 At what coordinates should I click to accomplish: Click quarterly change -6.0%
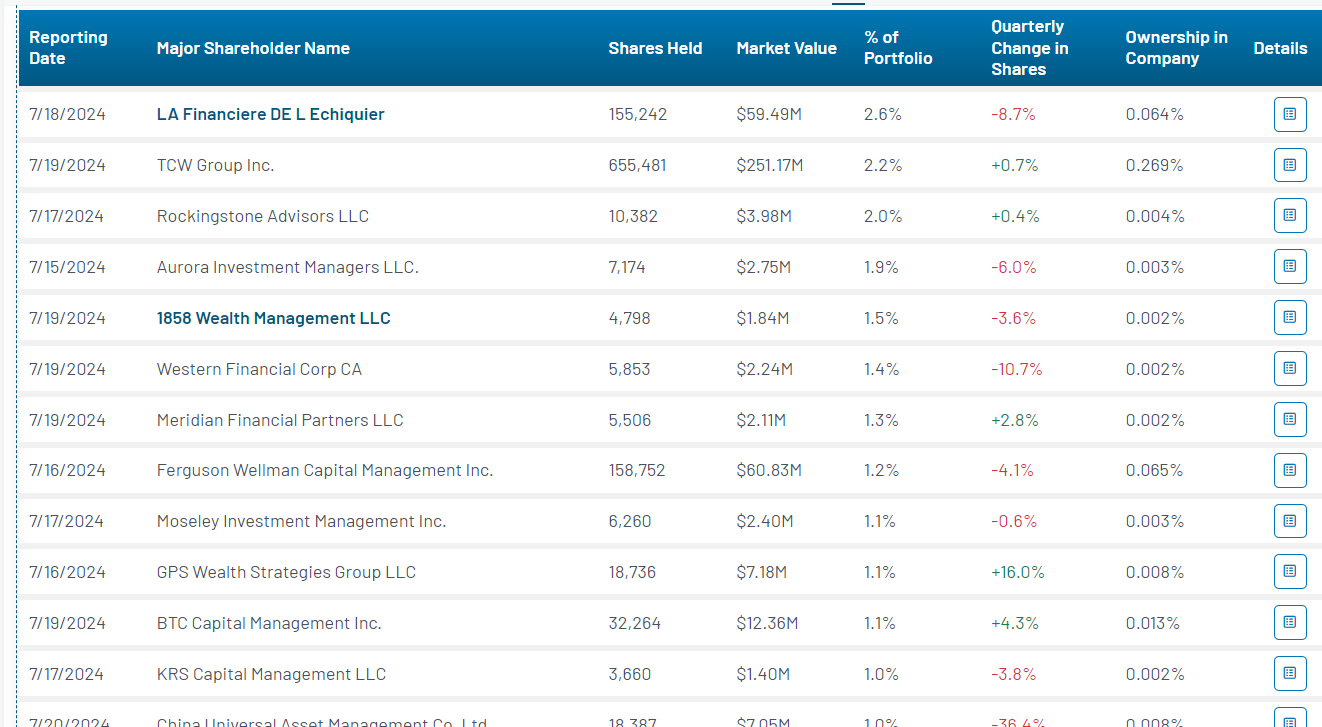[1013, 267]
